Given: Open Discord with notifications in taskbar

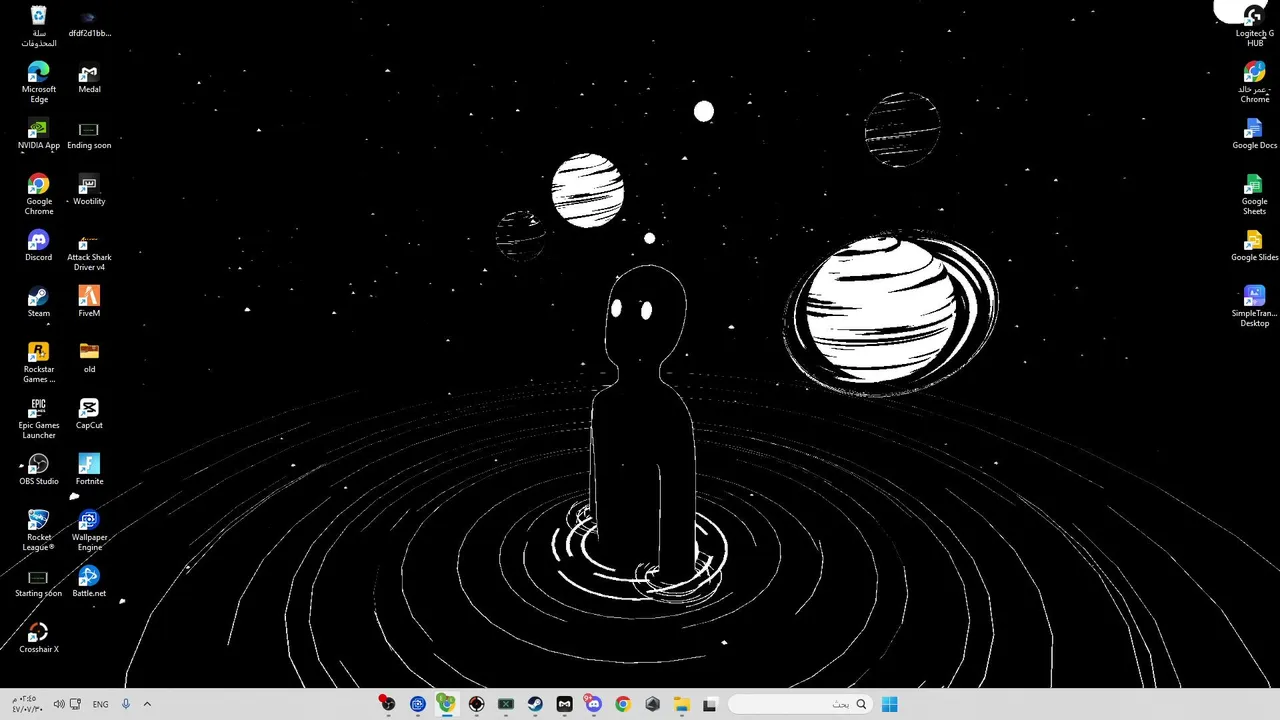Looking at the screenshot, I should tap(594, 704).
